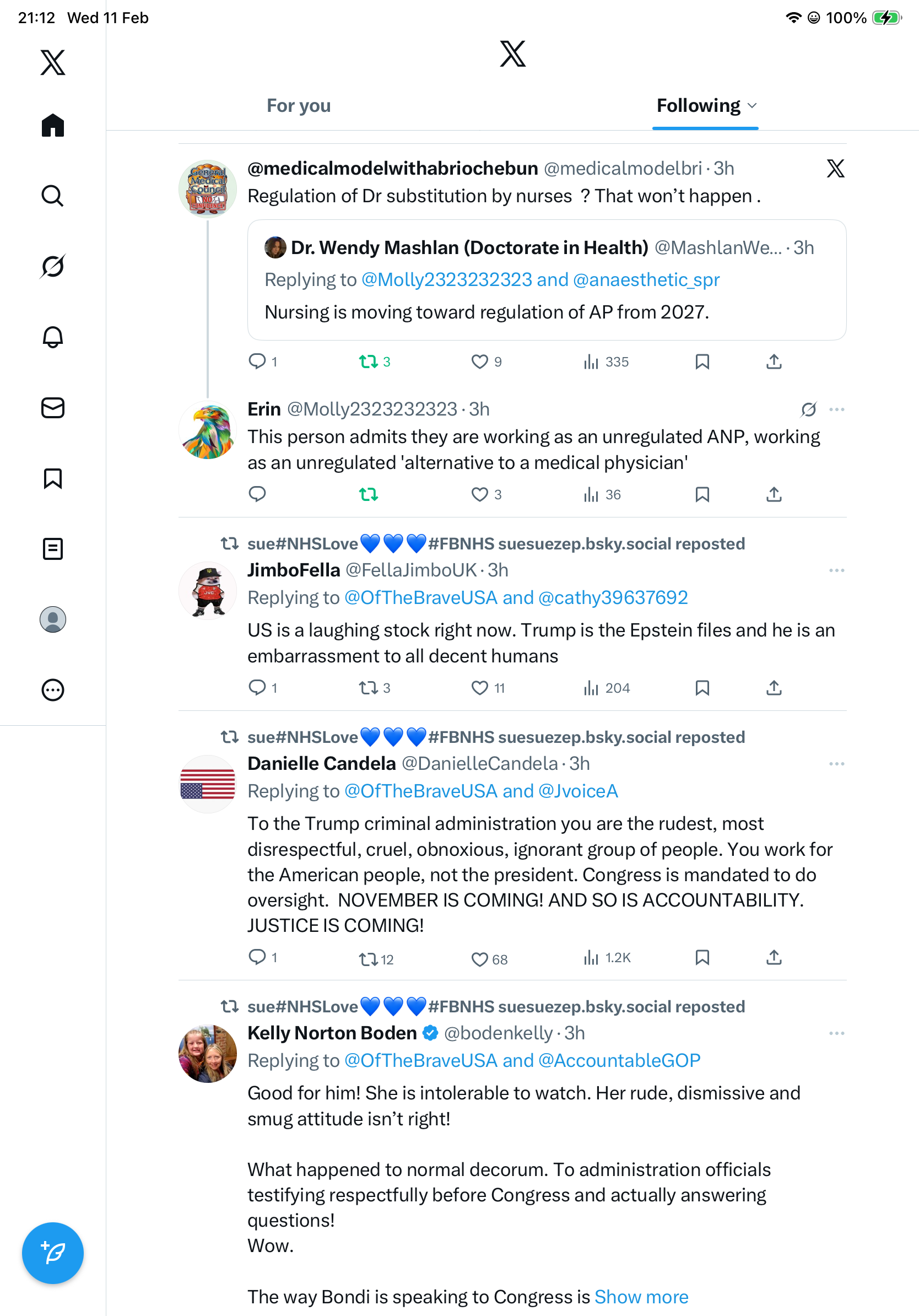Viewport: 919px width, 1316px height.
Task: Expand Kelly's post with Show more
Action: point(641,1297)
